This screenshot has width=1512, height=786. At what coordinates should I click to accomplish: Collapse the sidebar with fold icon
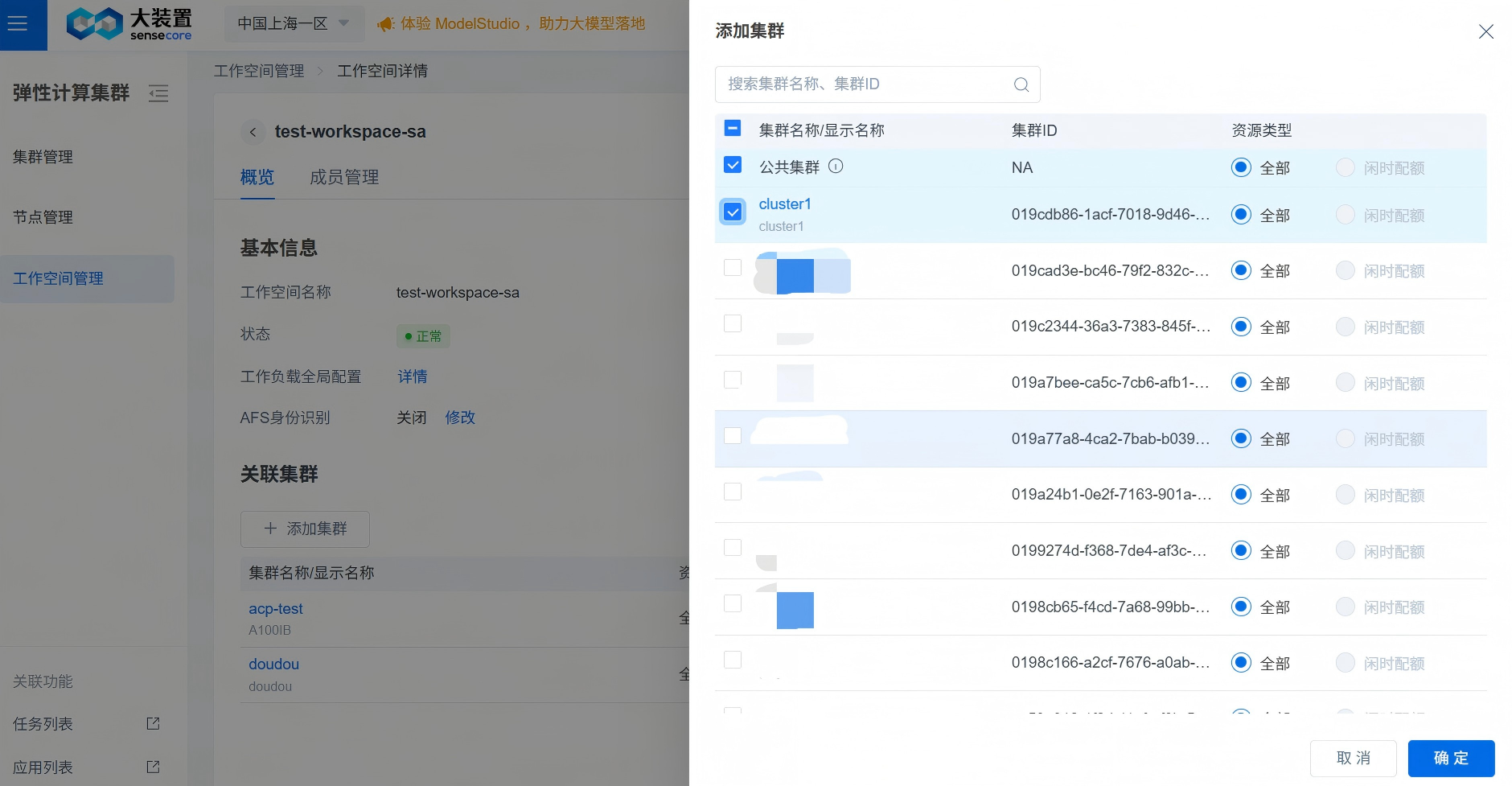point(158,93)
